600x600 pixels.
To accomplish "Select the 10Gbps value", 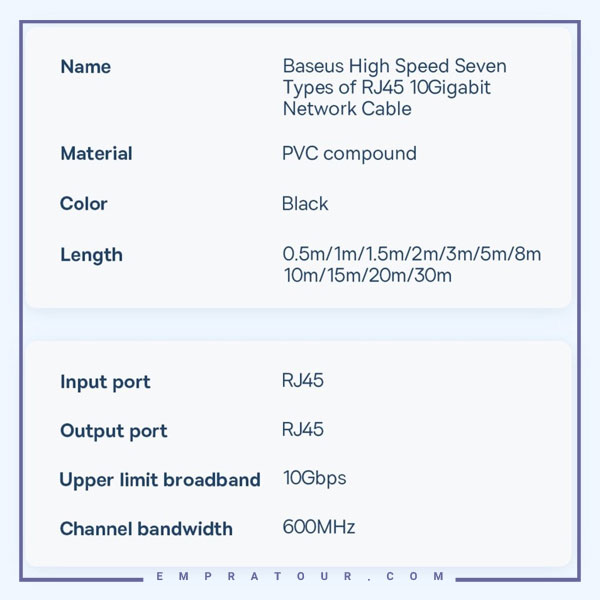I will (x=315, y=479).
